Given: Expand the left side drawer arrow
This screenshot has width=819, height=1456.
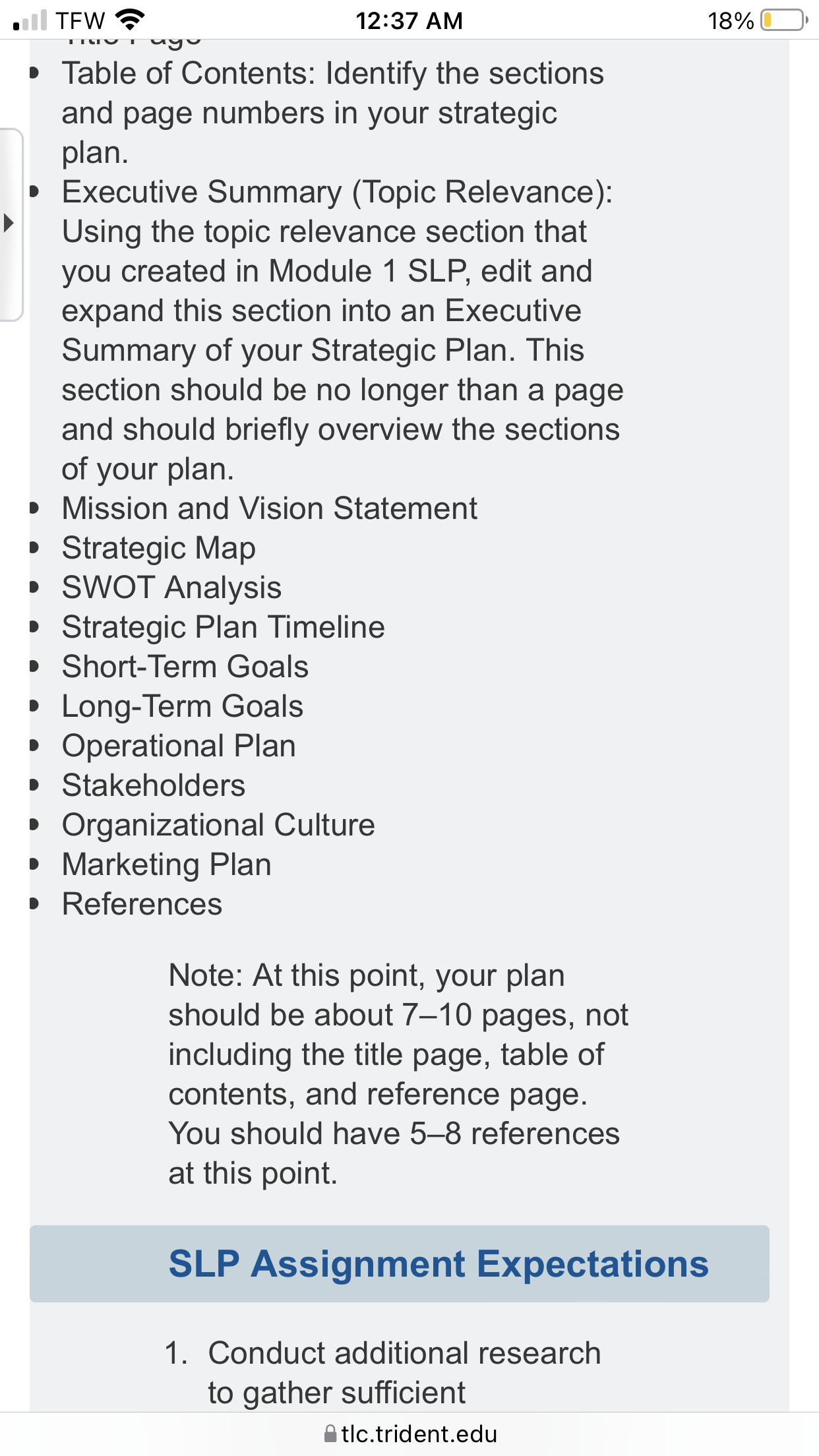Looking at the screenshot, I should [x=9, y=223].
